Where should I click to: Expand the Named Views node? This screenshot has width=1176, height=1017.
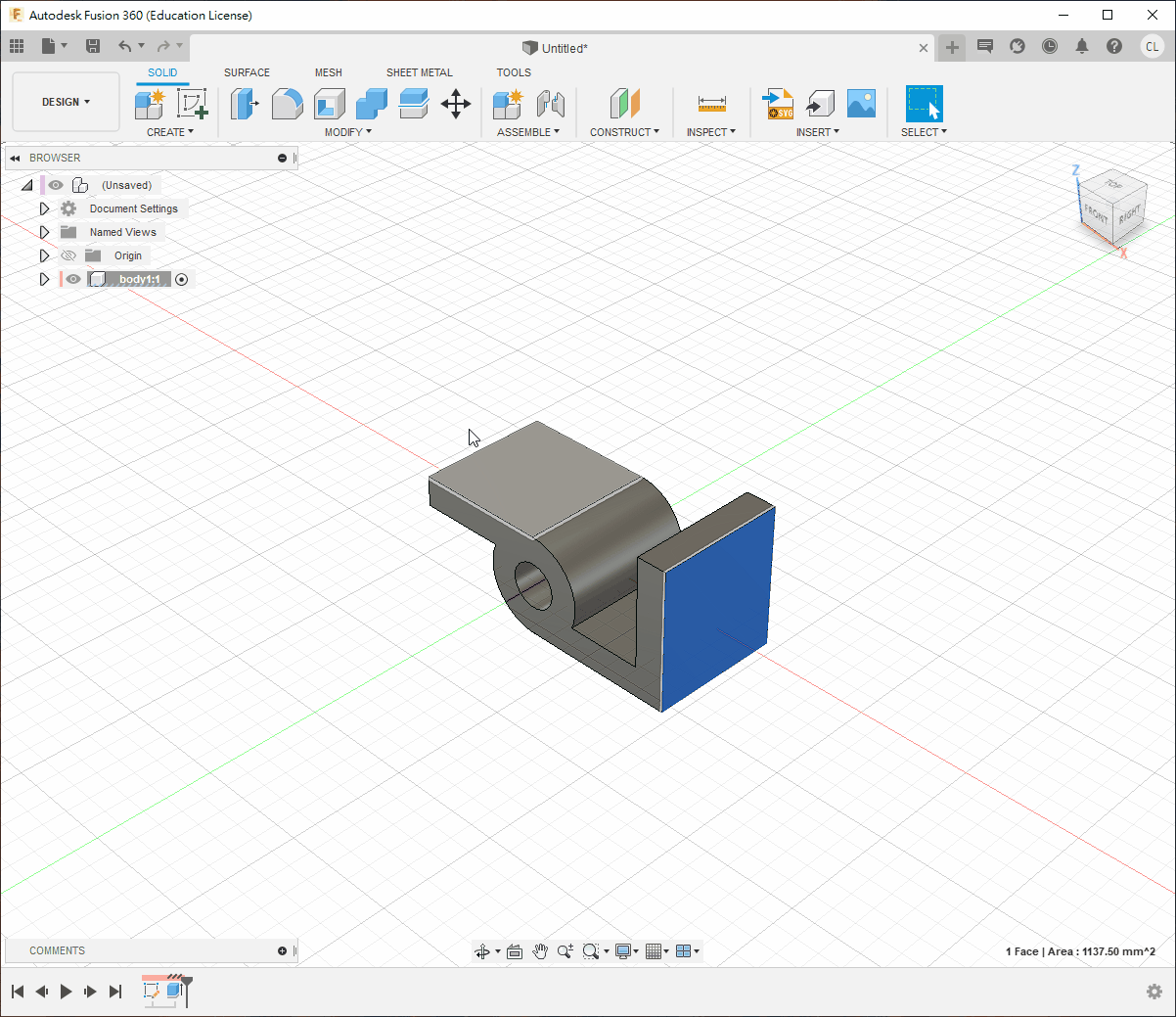coord(44,232)
